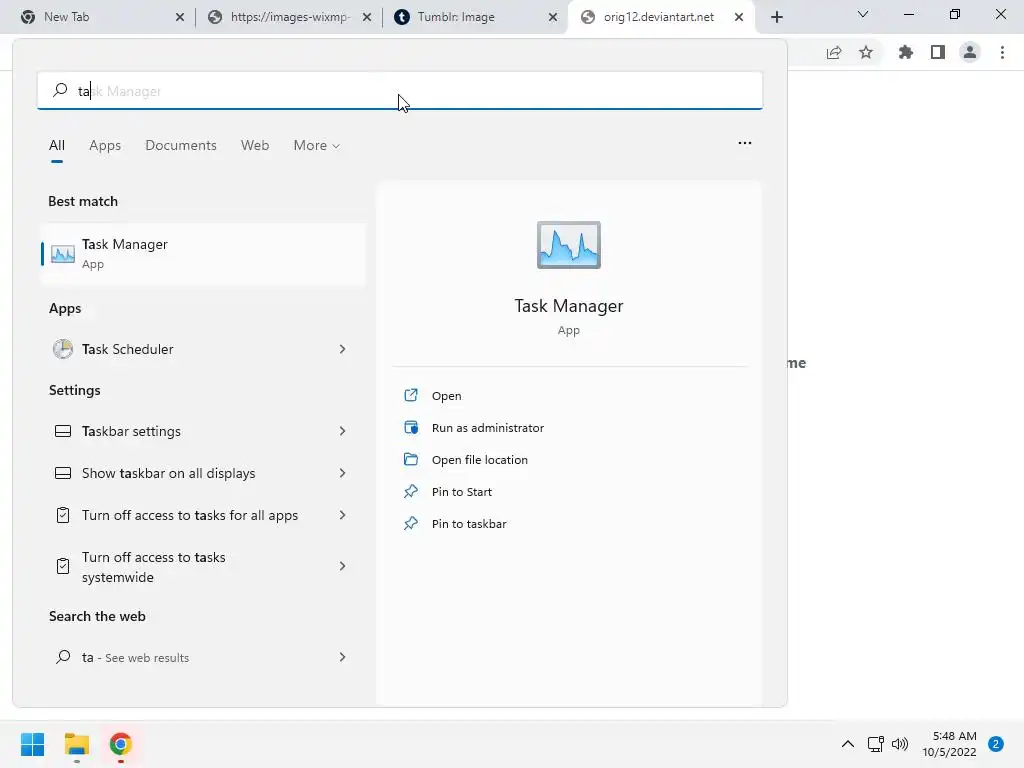Click Show taskbar on all displays icon
1024x768 pixels.
(x=63, y=473)
